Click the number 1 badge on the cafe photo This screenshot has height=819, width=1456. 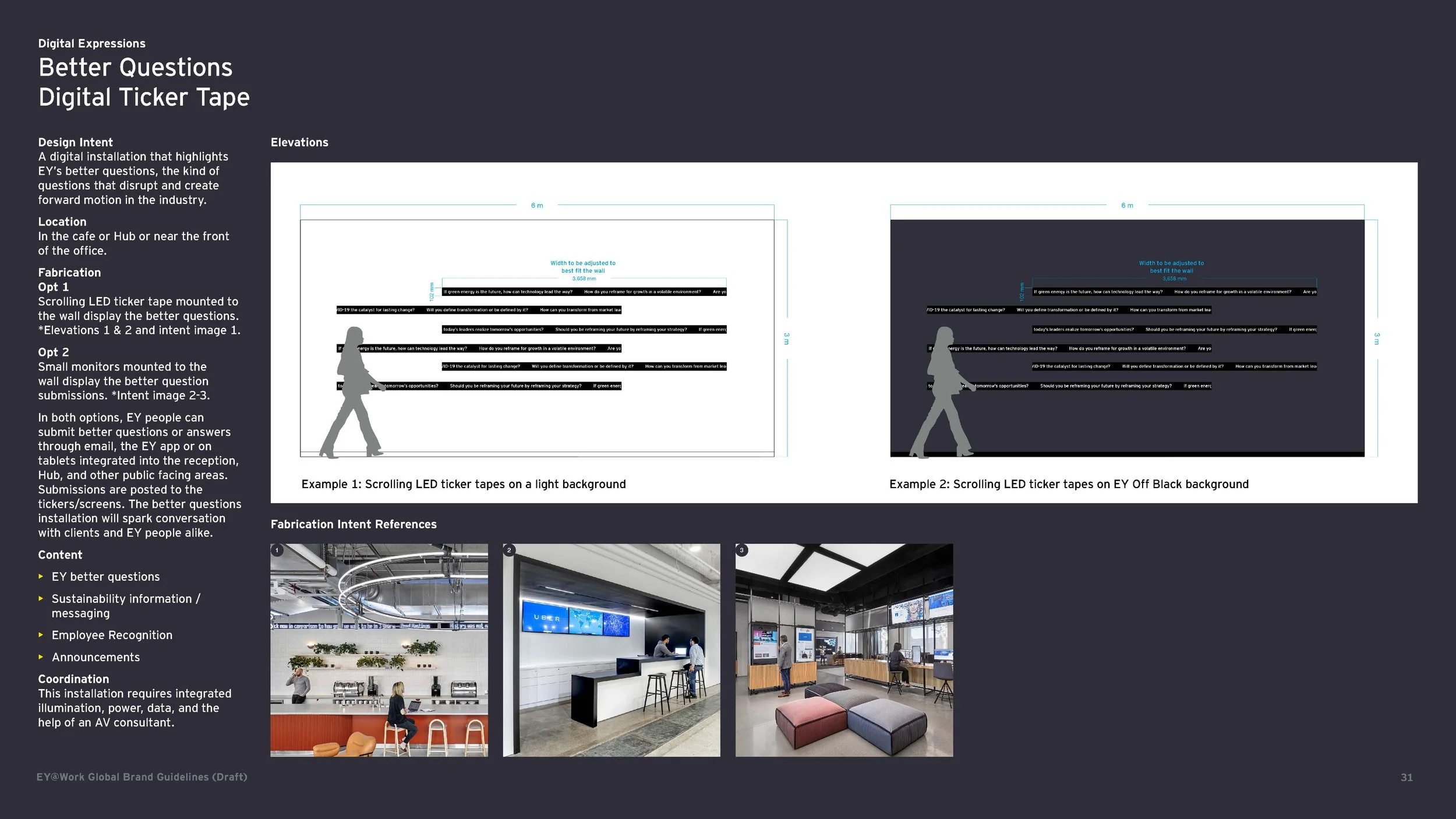tap(277, 550)
